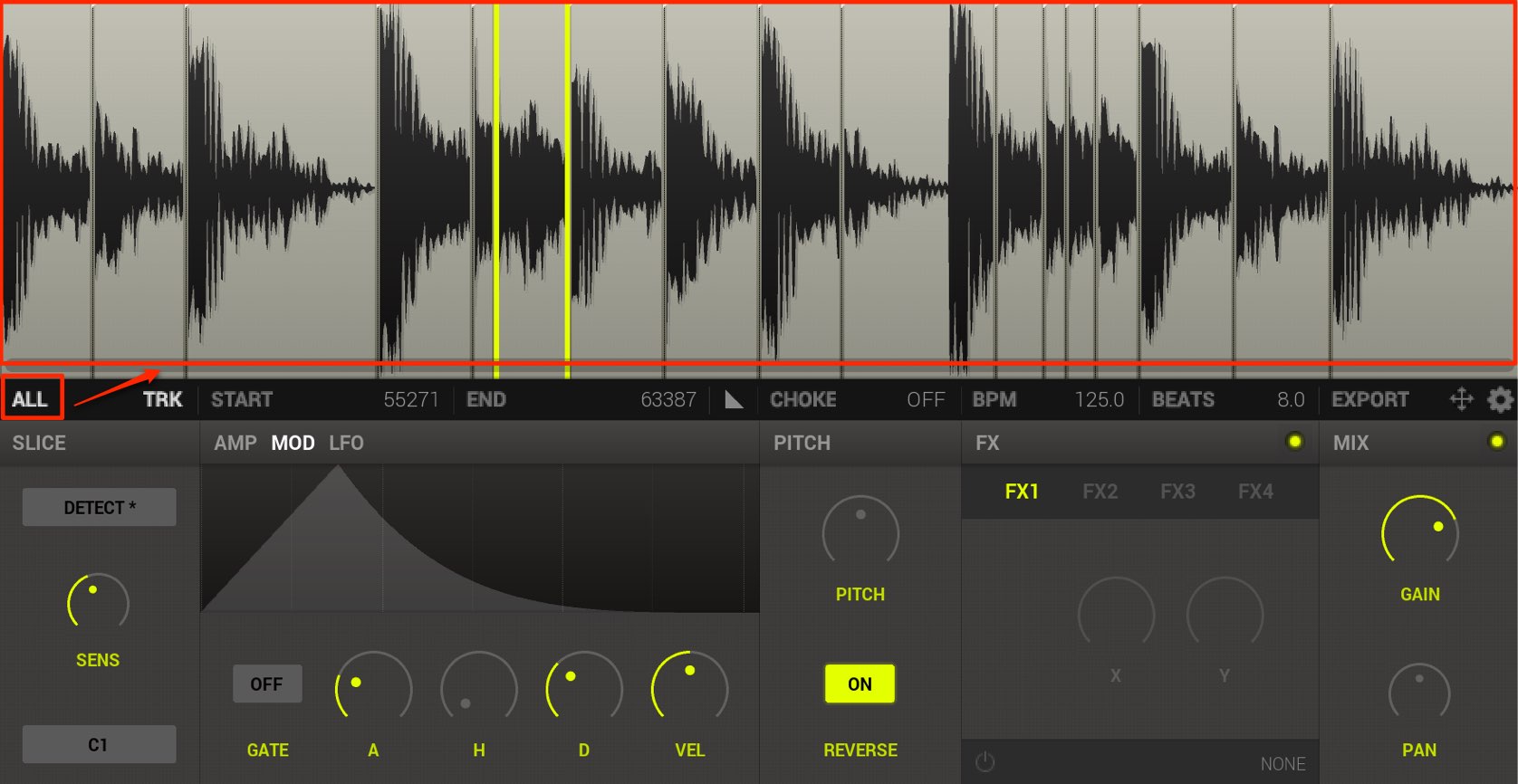Toggle the FX section enable LED
This screenshot has height=784, width=1518.
[x=1294, y=442]
